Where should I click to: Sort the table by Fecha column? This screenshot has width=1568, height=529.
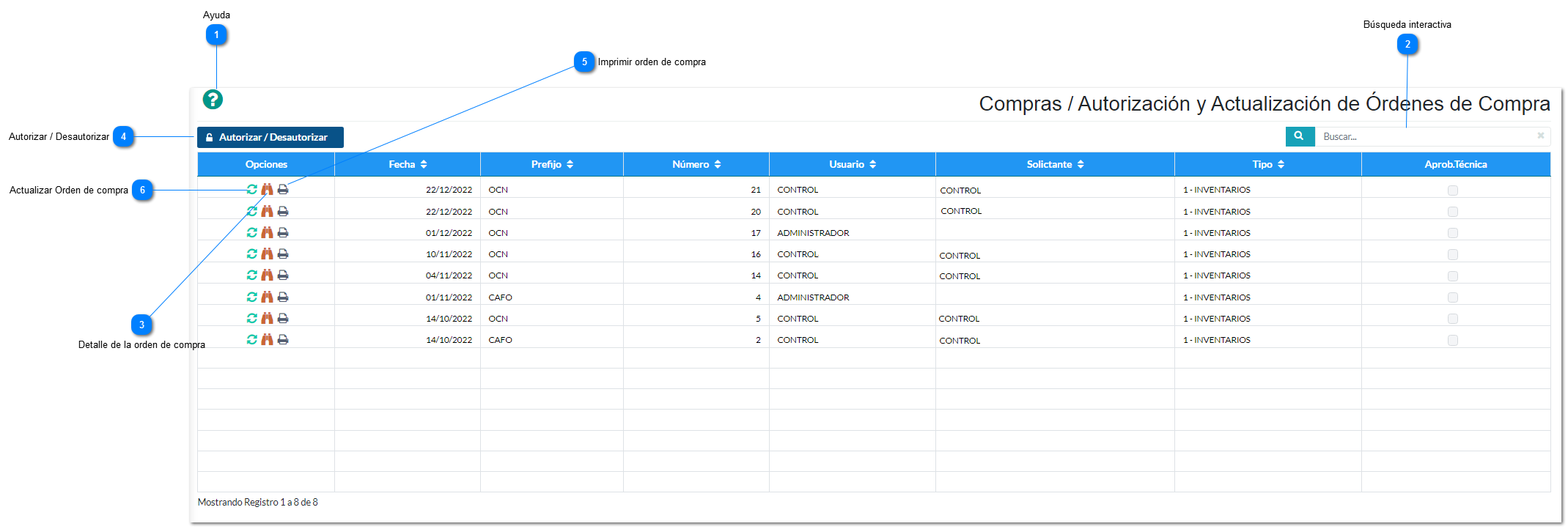[x=408, y=164]
